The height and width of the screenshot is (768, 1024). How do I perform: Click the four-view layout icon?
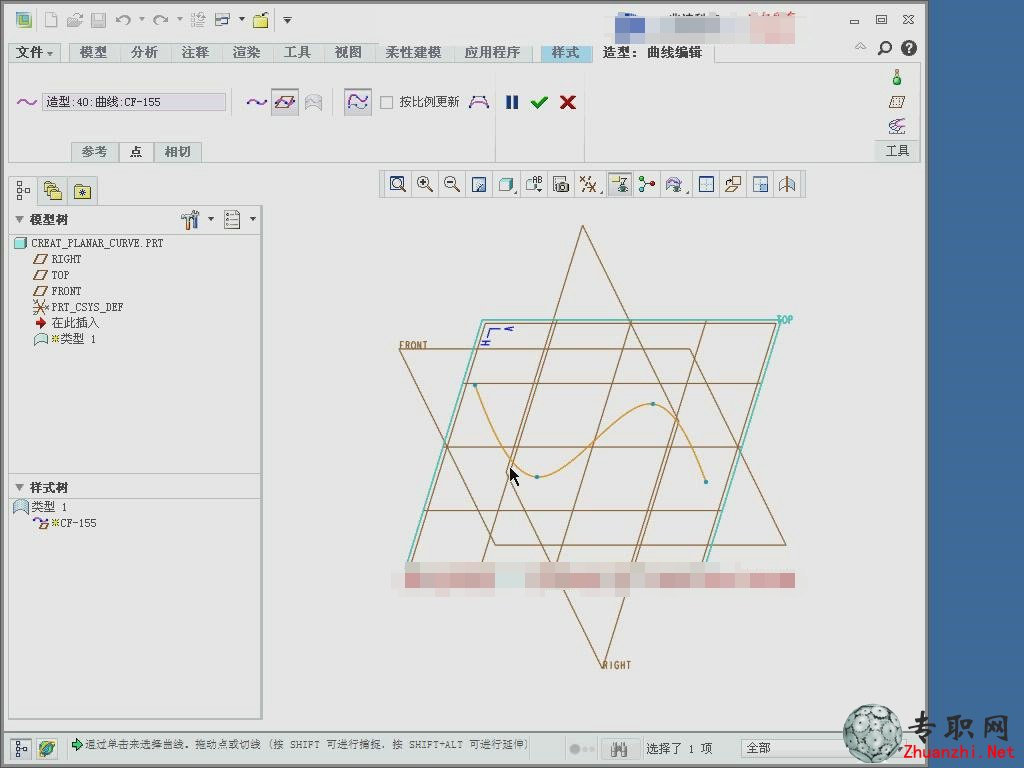pos(760,184)
